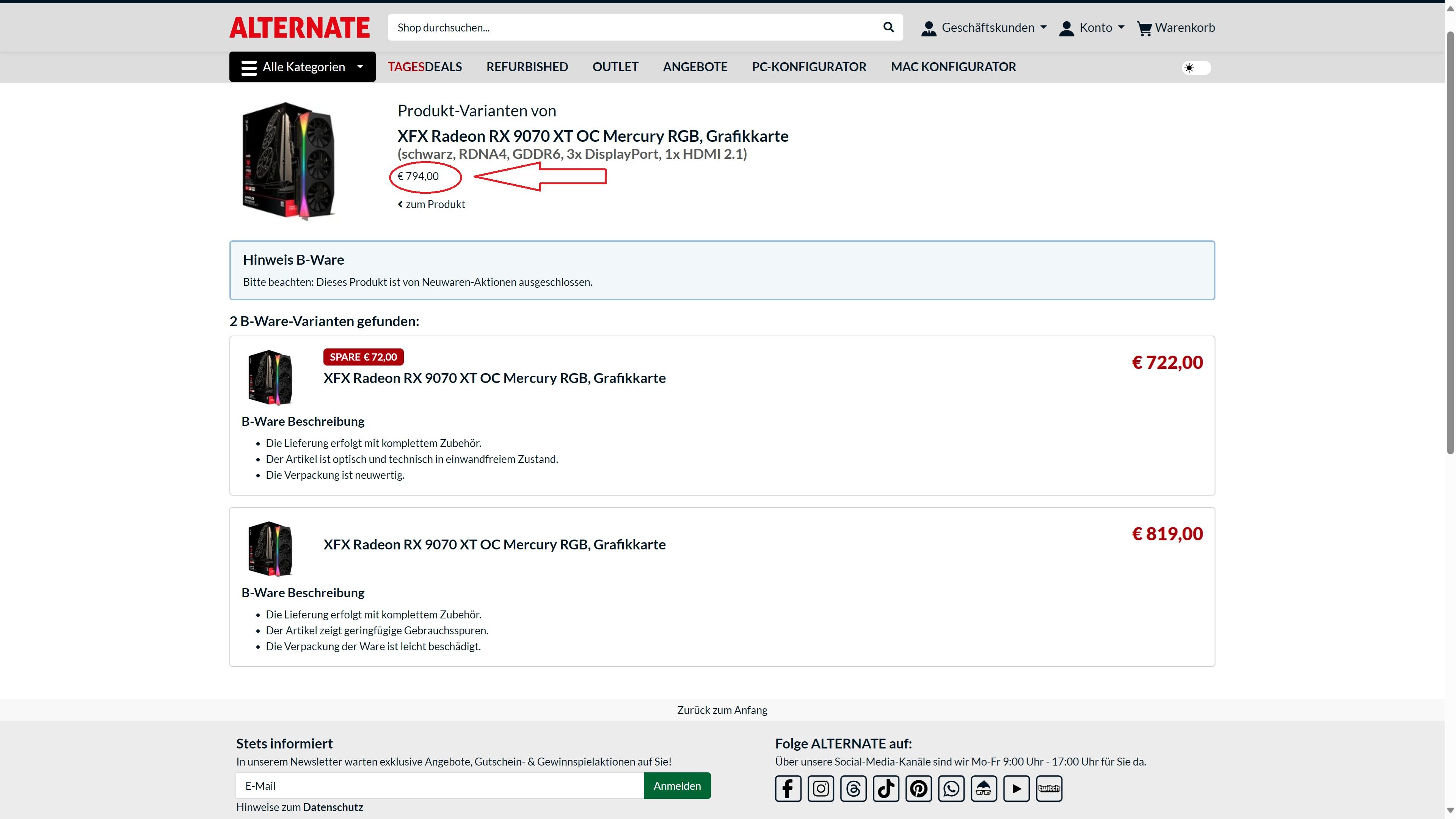Open the REFURBISHED menu item
The width and height of the screenshot is (1456, 819).
coord(527,67)
